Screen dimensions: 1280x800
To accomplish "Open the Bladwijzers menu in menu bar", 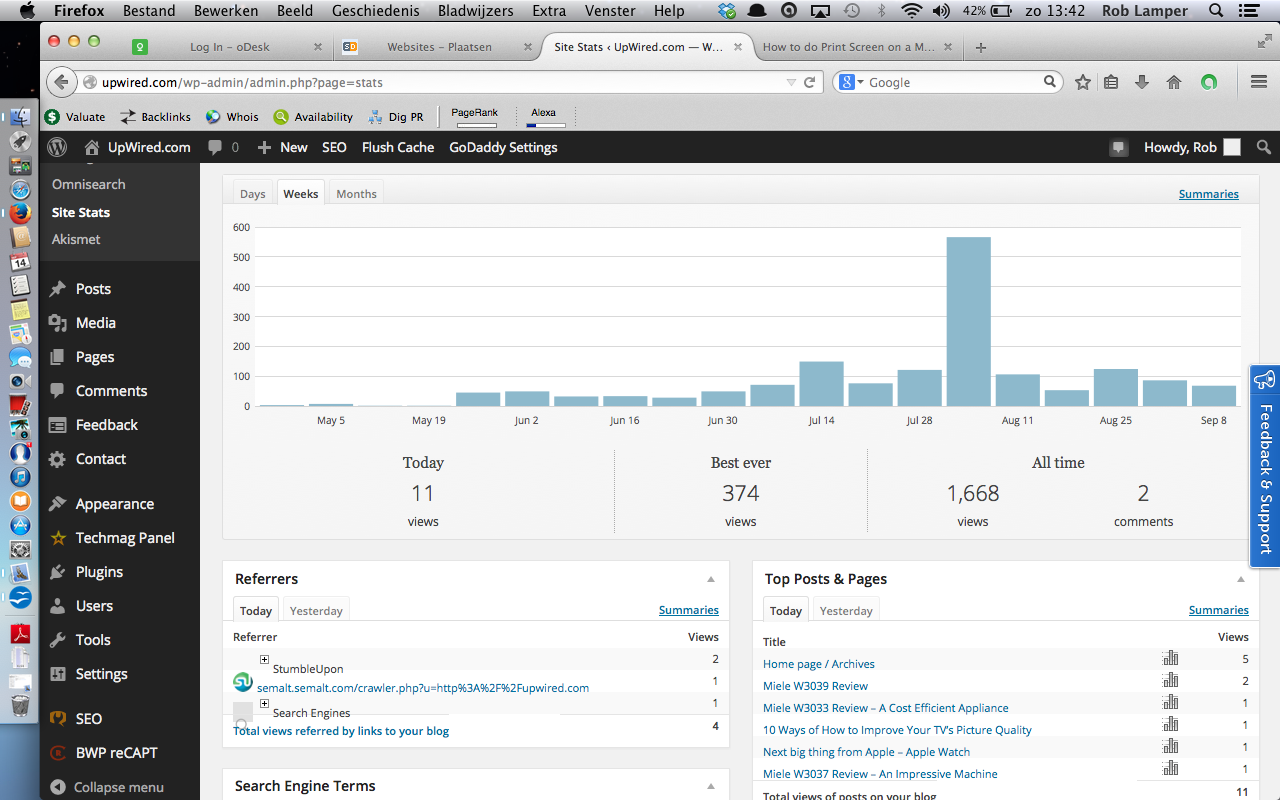I will coord(476,11).
